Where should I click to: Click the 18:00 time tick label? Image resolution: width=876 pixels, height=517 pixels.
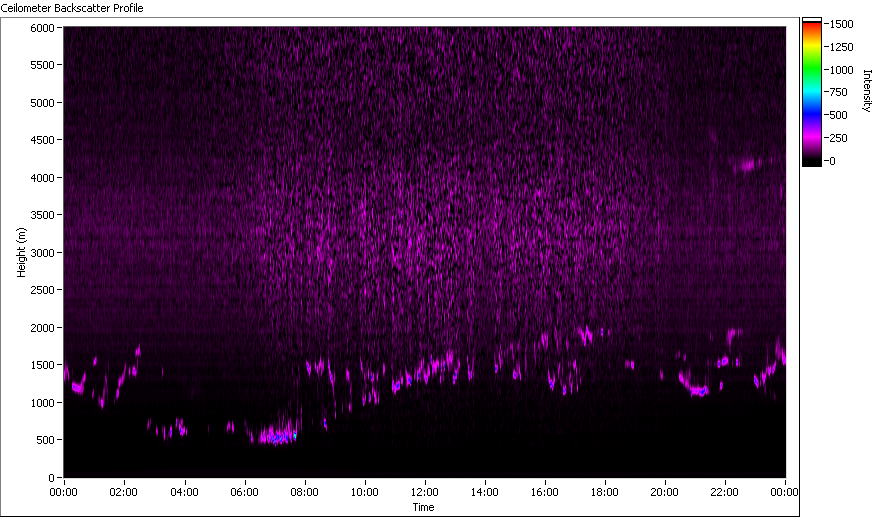(604, 492)
